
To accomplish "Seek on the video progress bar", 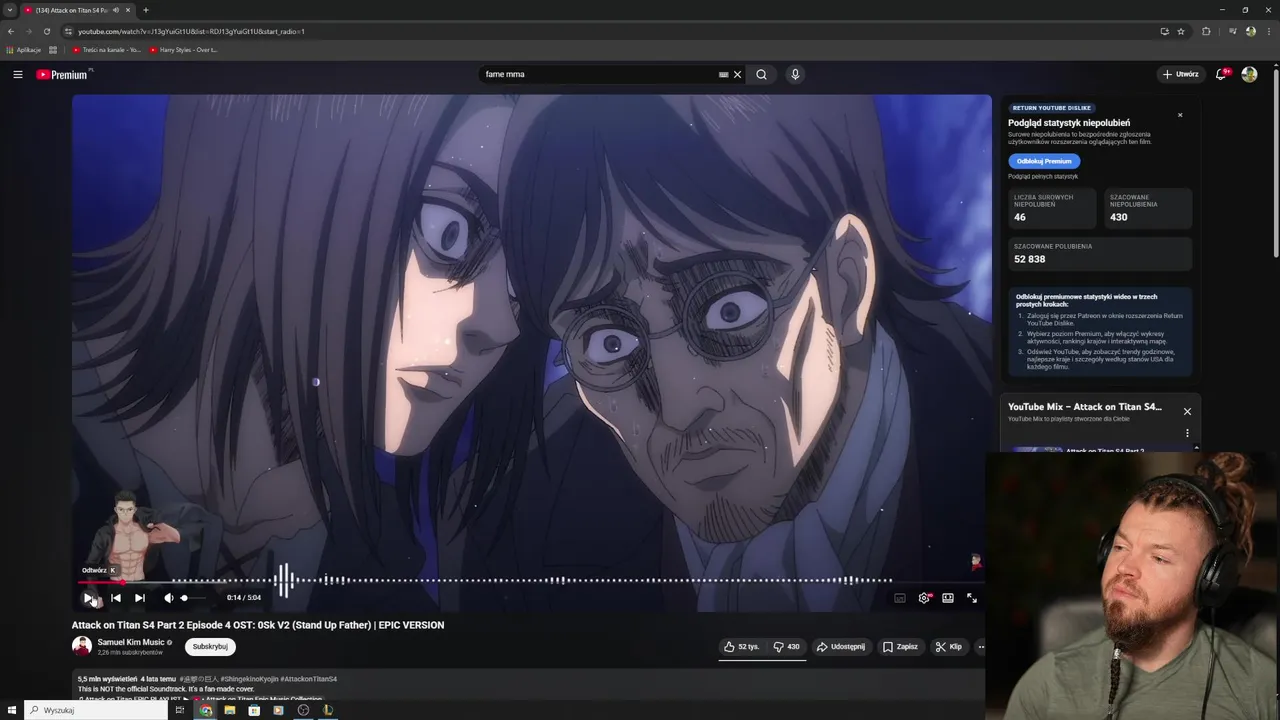I will pyautogui.click(x=531, y=581).
